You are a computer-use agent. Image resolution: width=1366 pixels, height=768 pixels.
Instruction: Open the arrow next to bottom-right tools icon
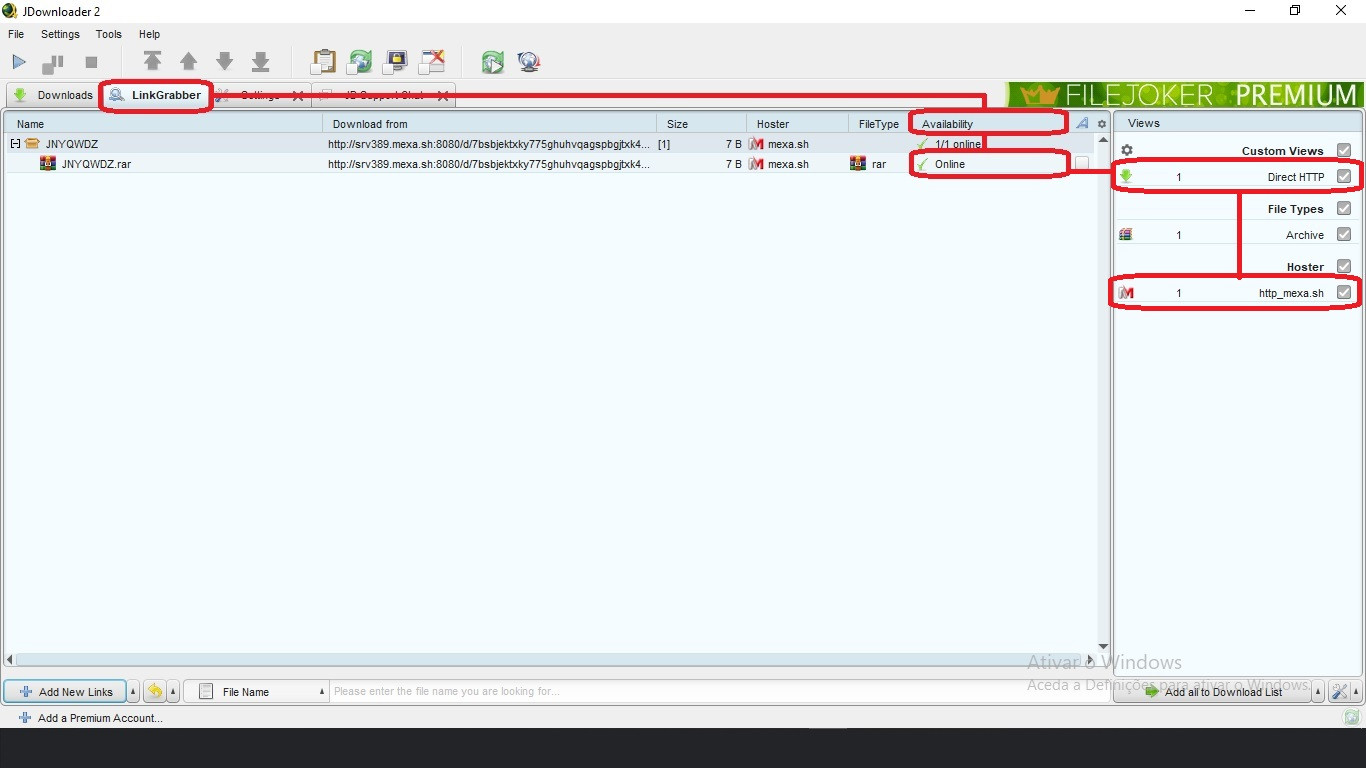click(x=1356, y=692)
